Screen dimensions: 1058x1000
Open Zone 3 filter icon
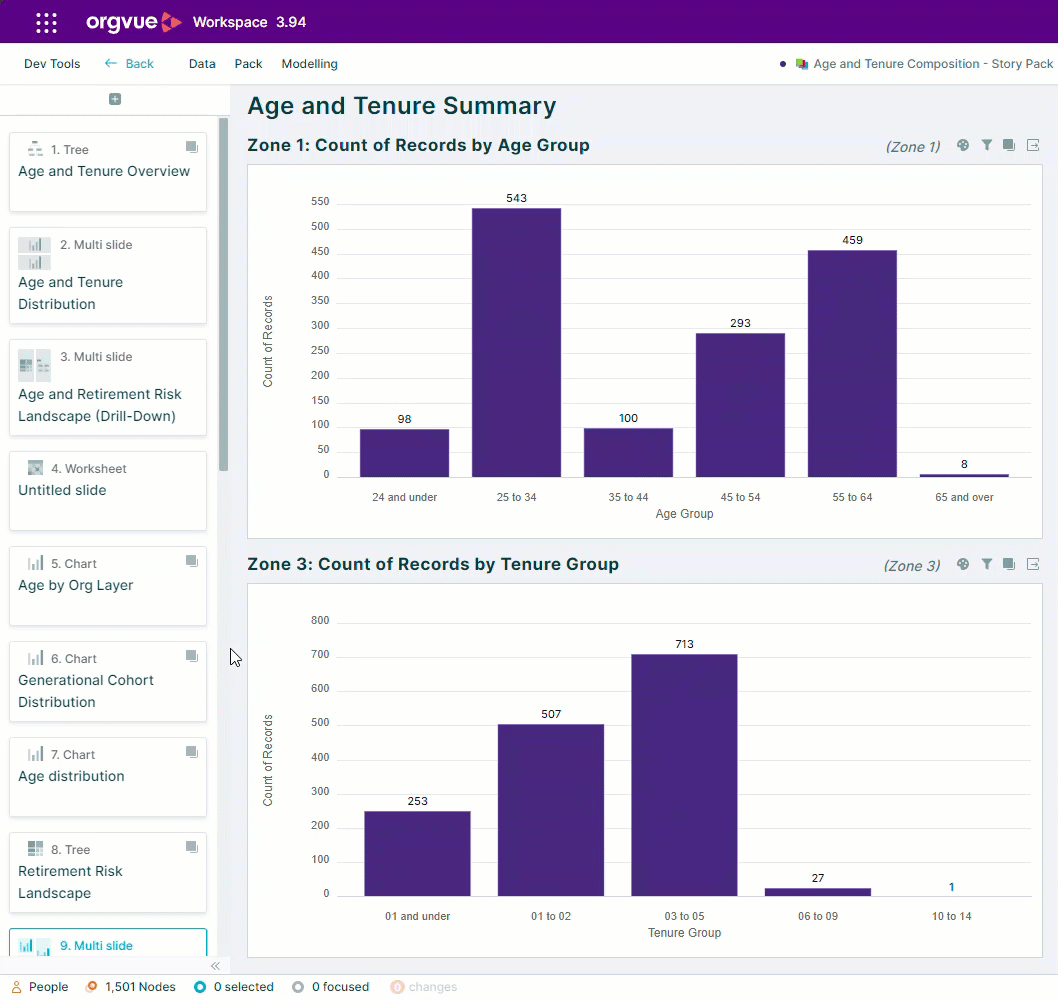coord(986,564)
